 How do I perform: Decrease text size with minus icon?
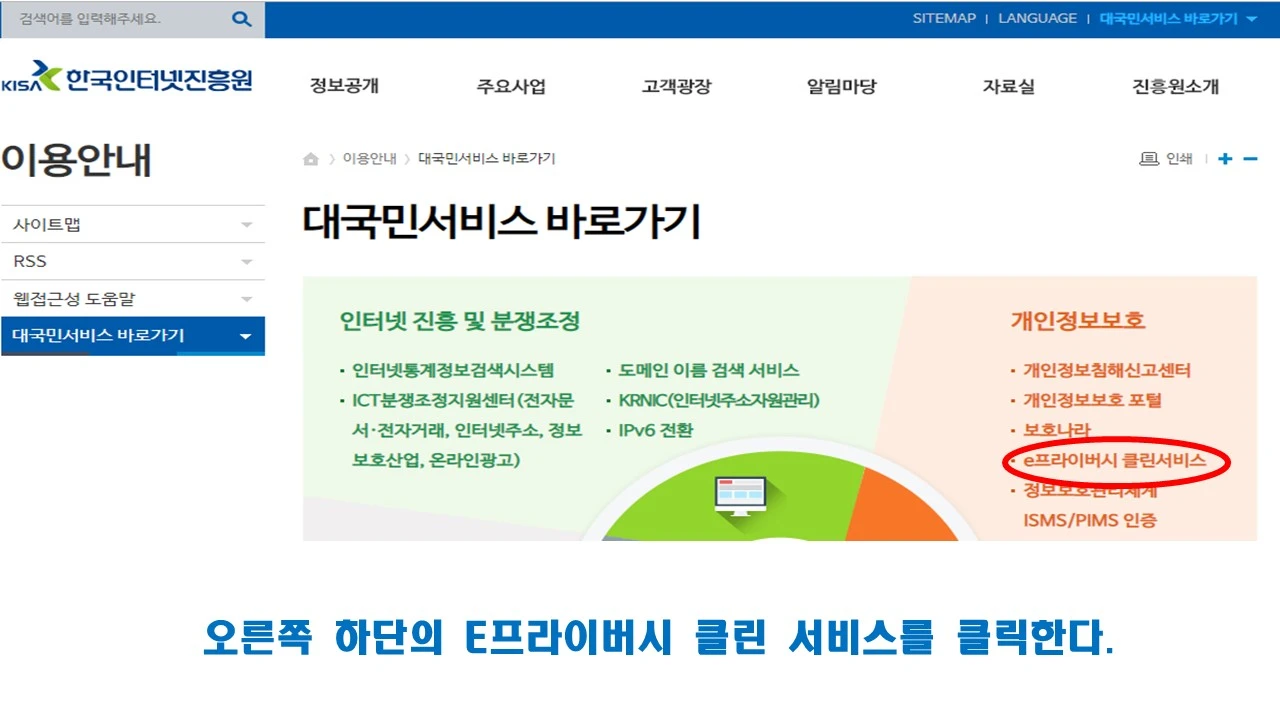[x=1250, y=159]
